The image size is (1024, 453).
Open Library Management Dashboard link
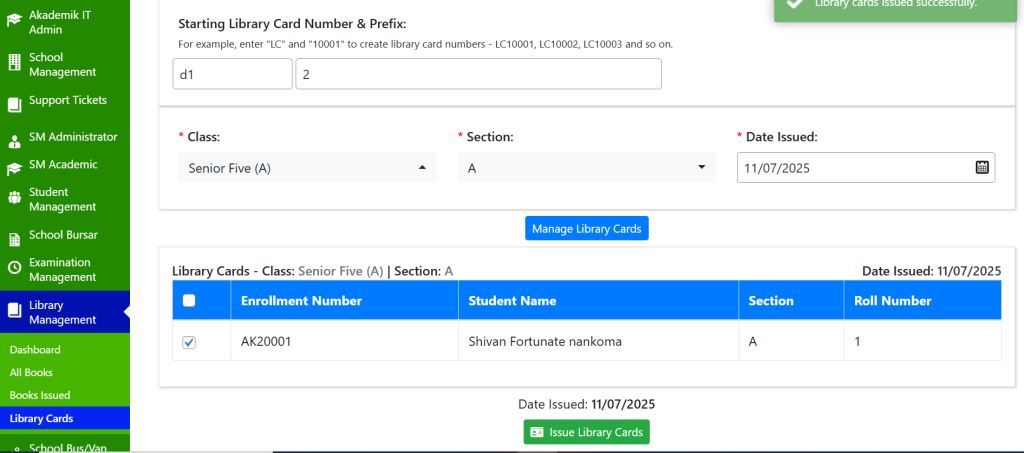[x=35, y=350]
